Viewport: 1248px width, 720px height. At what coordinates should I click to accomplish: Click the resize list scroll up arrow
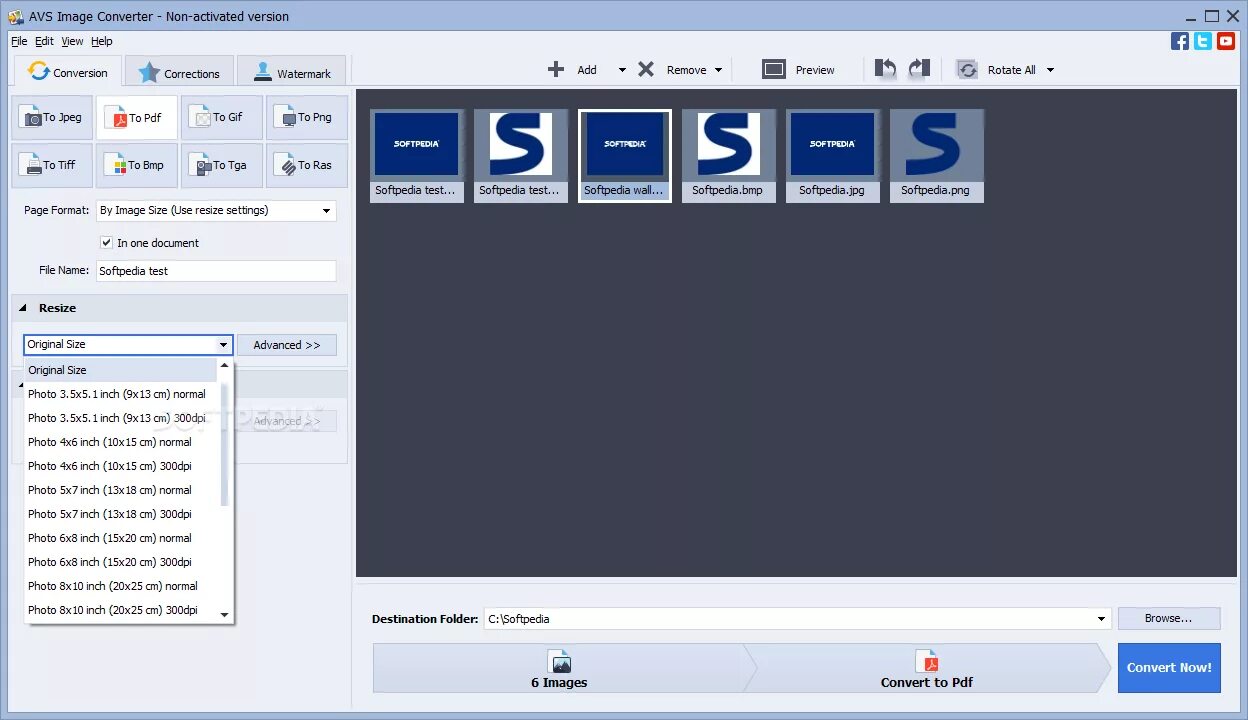224,366
